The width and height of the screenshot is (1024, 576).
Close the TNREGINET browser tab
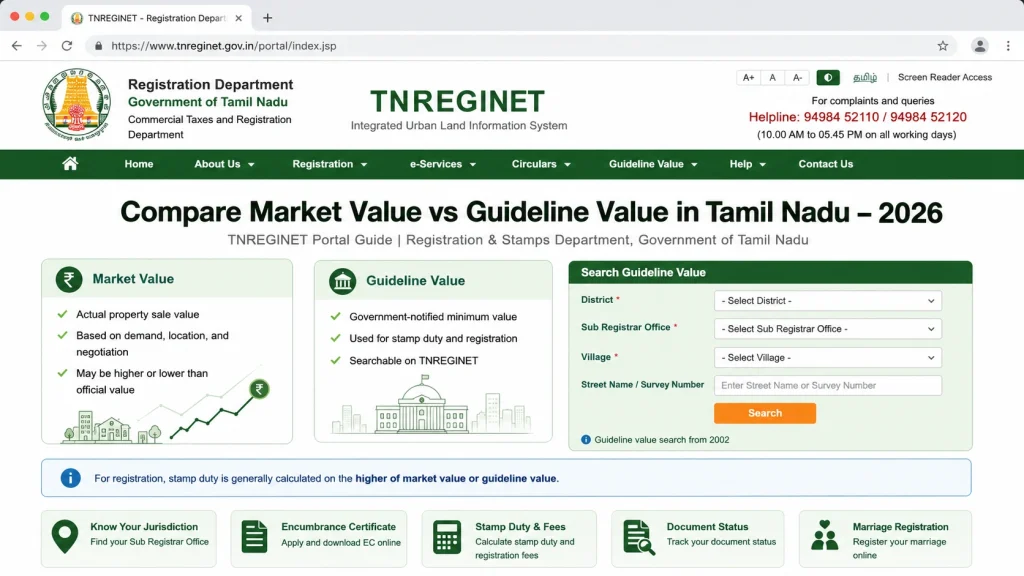pyautogui.click(x=238, y=18)
